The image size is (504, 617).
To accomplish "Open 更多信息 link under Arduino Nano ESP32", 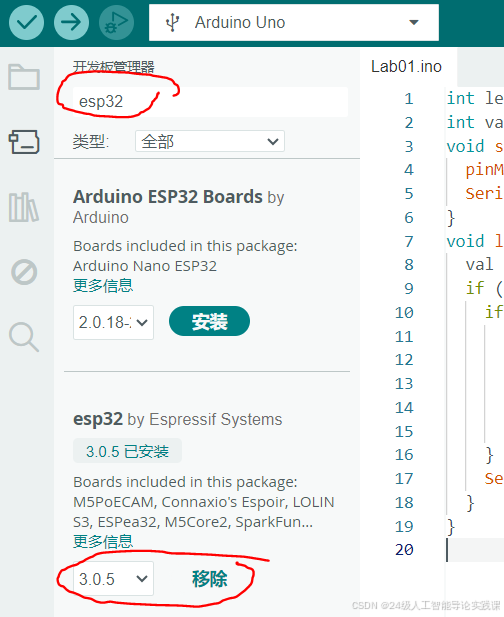I will 103,285.
